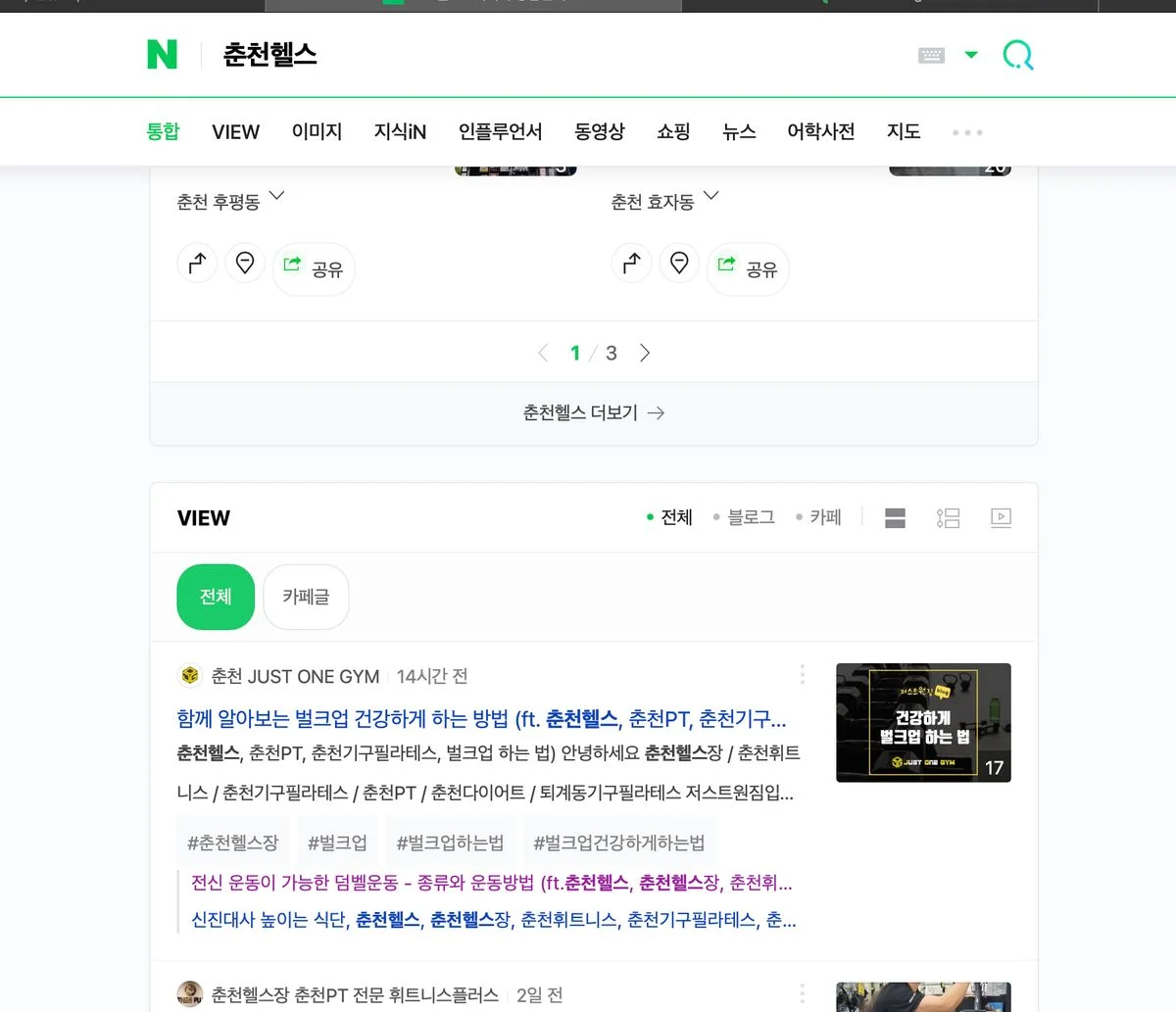Select the 통합 tab

tap(163, 131)
